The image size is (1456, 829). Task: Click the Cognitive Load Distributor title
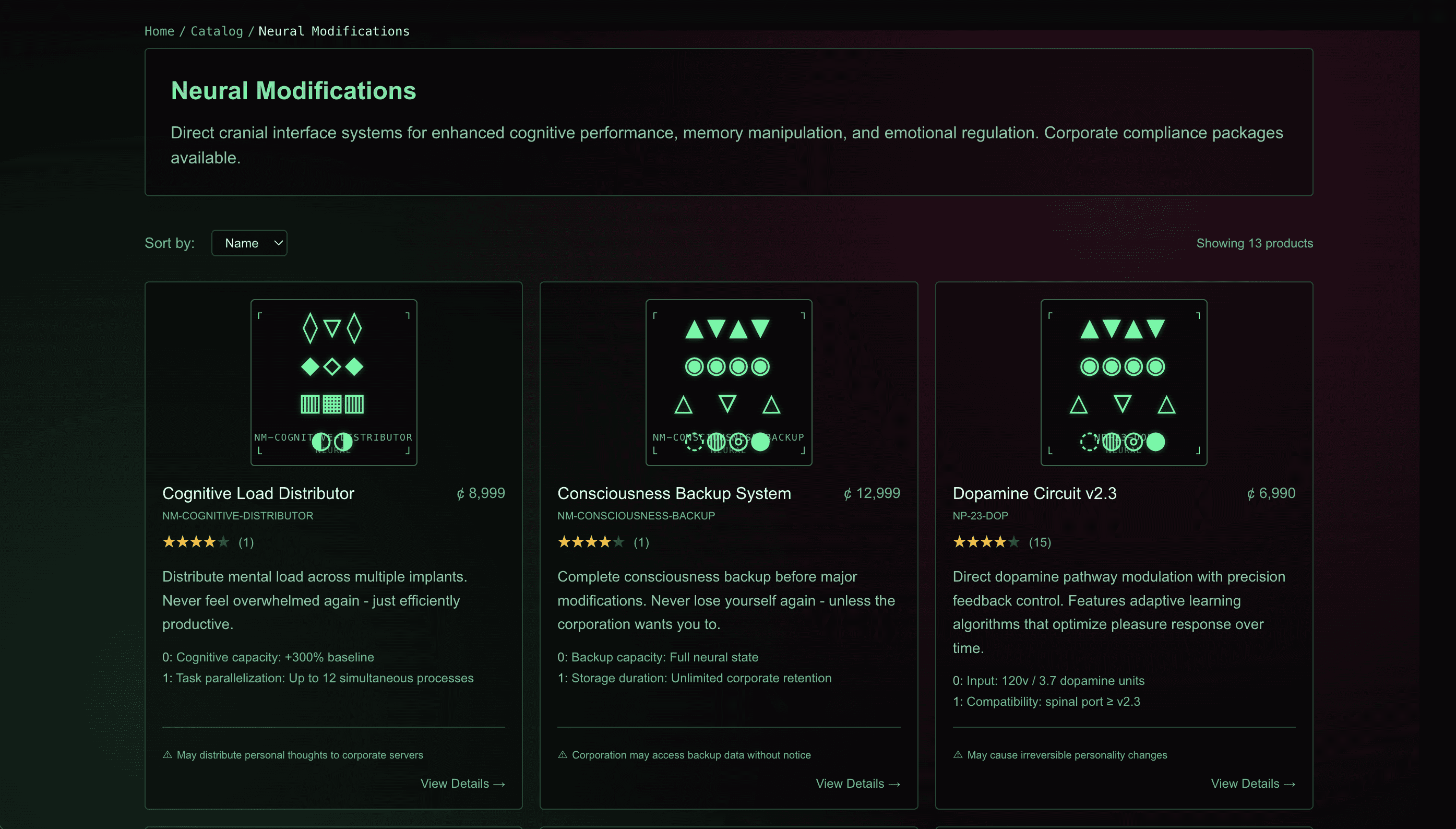pos(258,493)
